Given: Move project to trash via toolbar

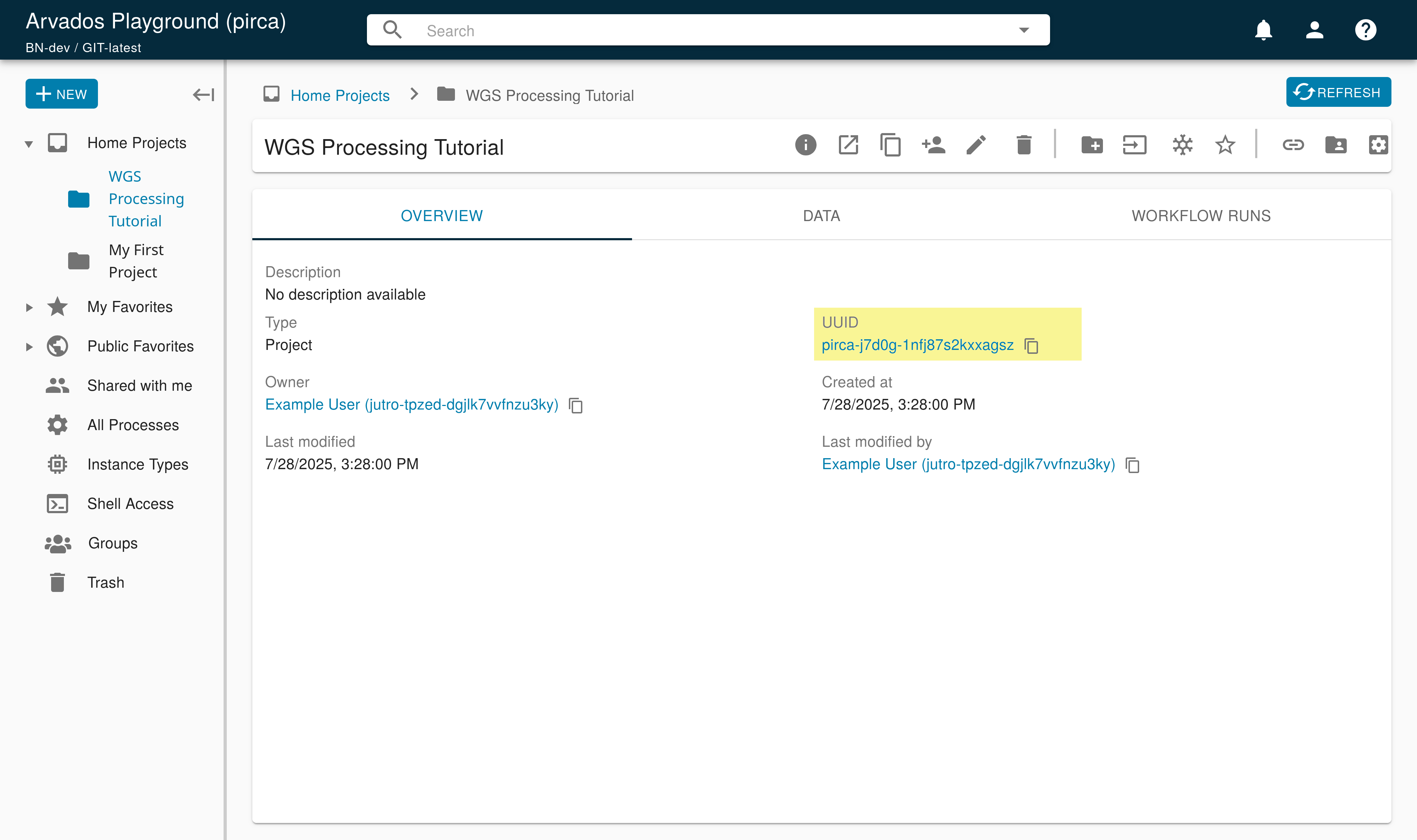Looking at the screenshot, I should pos(1024,146).
